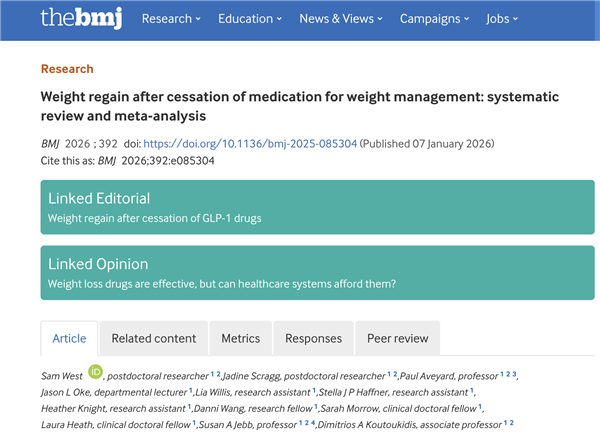
Task: Open Sam West's ORCID iD icon
Action: coord(95,372)
